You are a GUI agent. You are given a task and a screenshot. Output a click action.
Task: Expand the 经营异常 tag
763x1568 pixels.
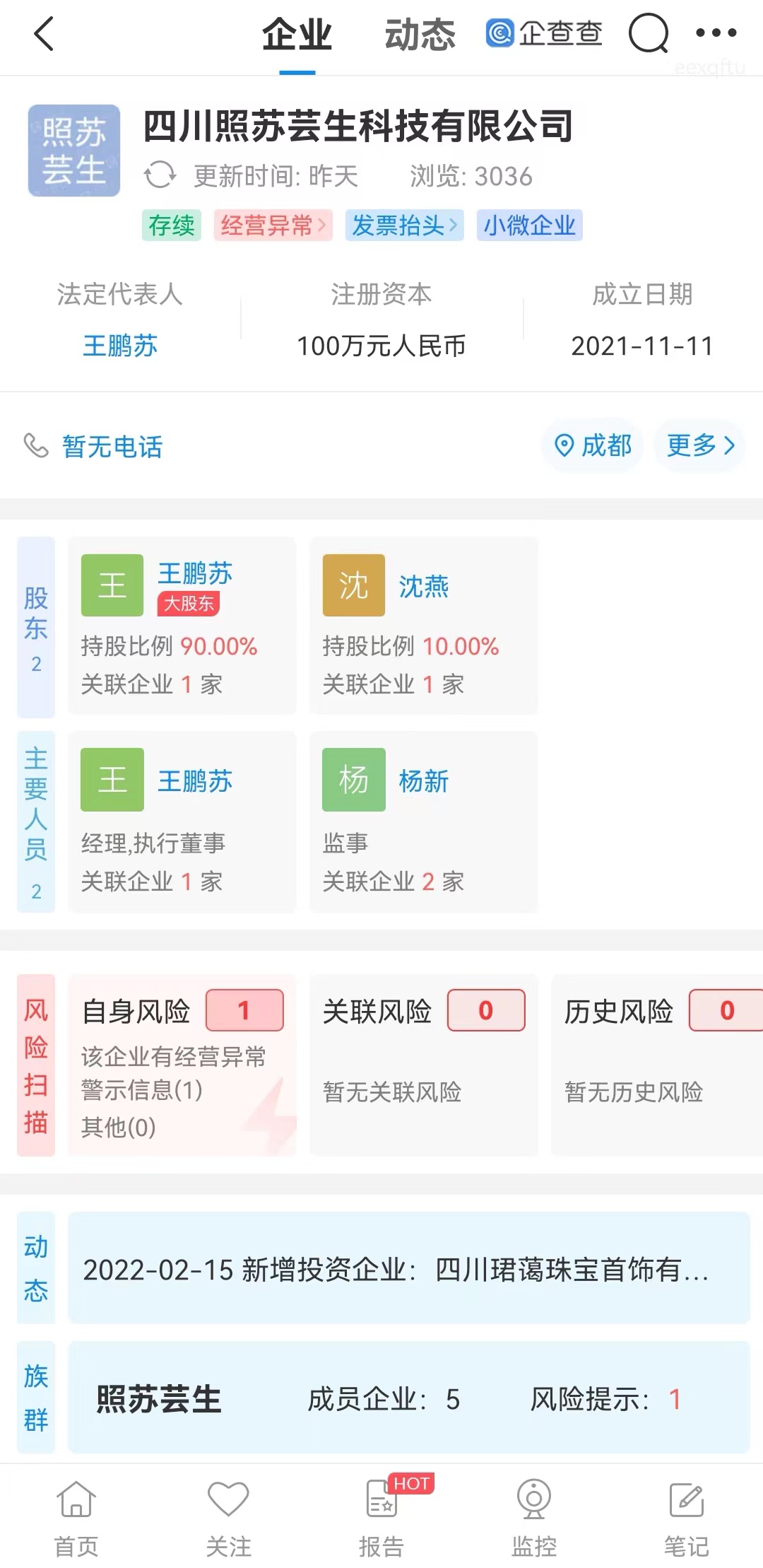[x=273, y=226]
